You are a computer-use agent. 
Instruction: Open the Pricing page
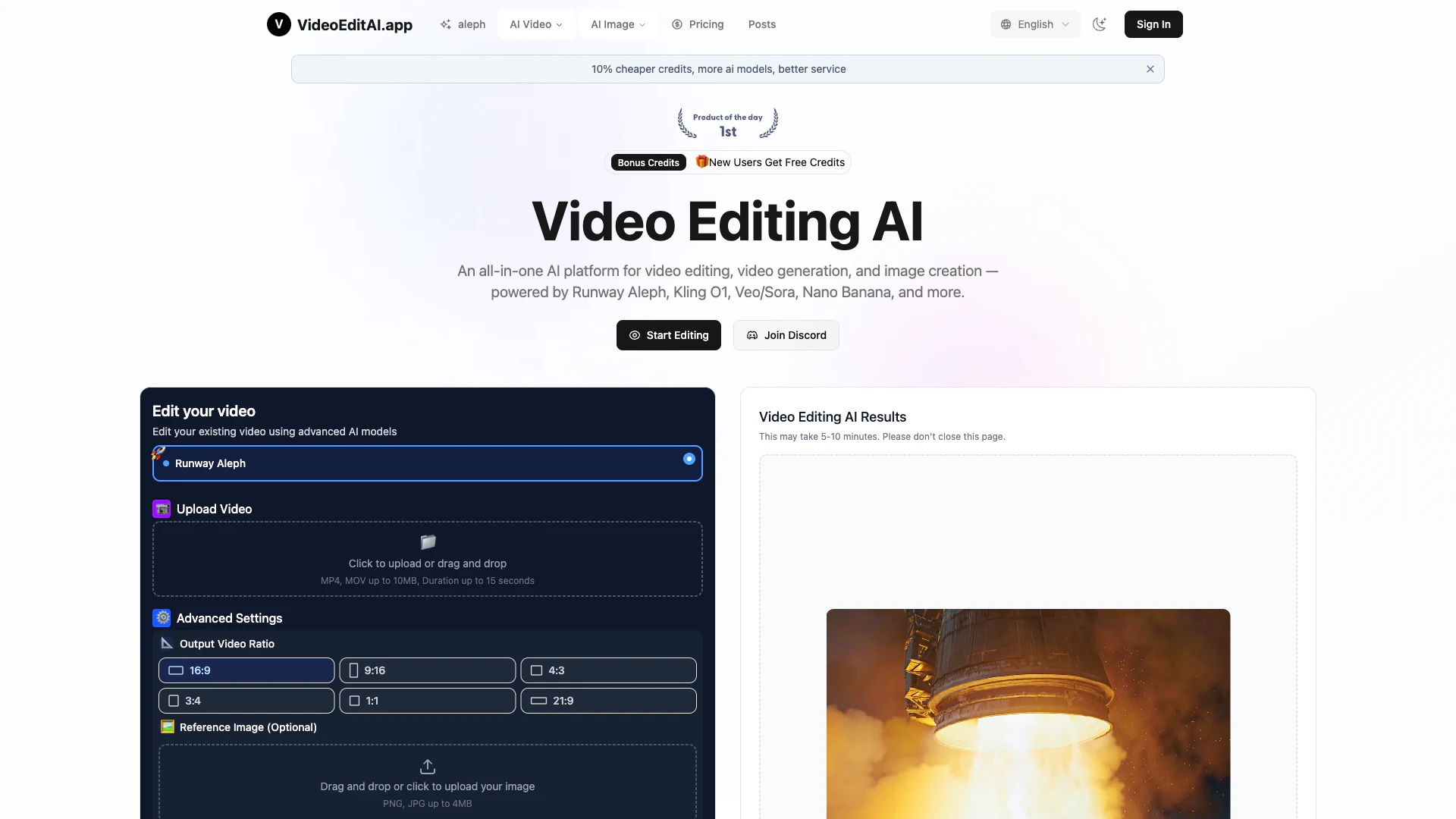[x=698, y=24]
